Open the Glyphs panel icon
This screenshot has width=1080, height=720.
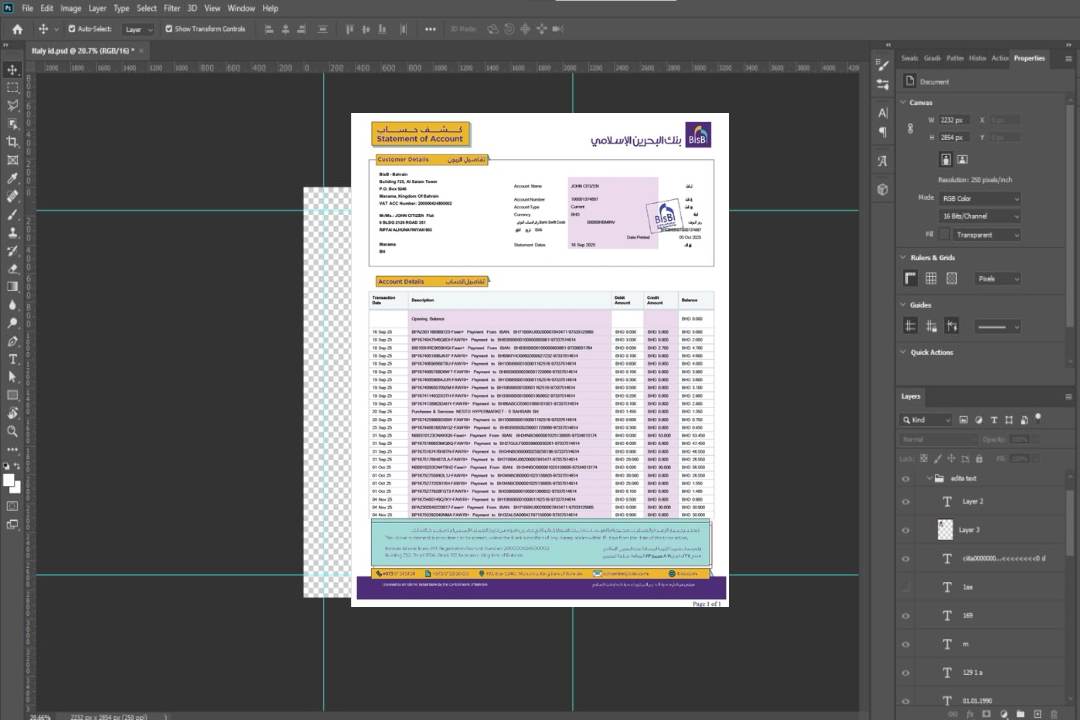pos(882,161)
